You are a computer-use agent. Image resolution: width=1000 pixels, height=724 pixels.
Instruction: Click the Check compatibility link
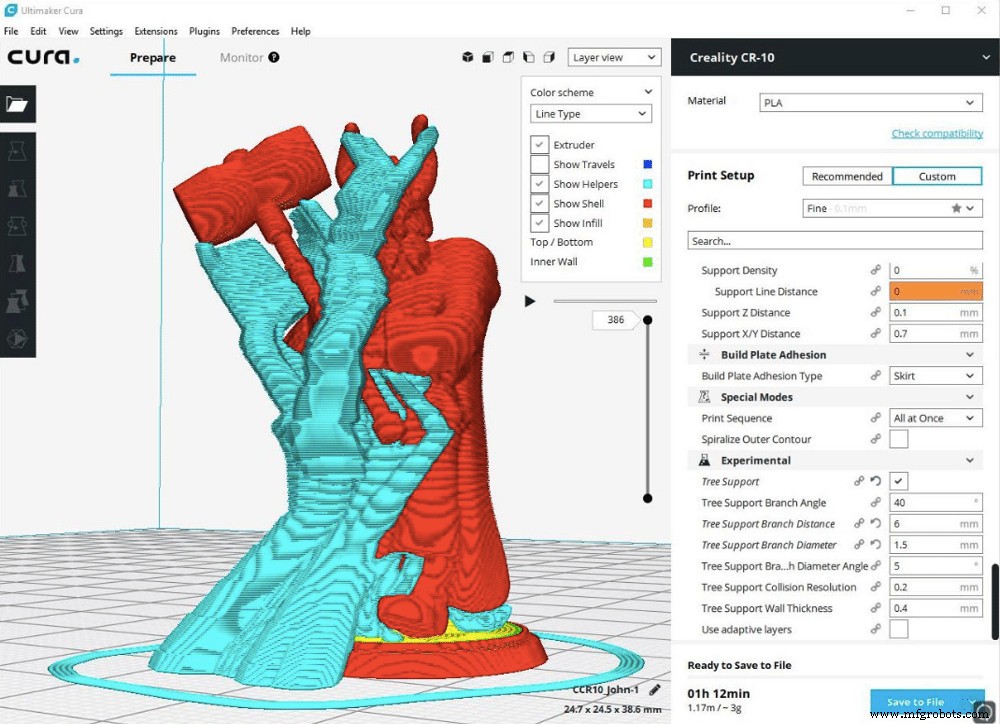(x=938, y=133)
